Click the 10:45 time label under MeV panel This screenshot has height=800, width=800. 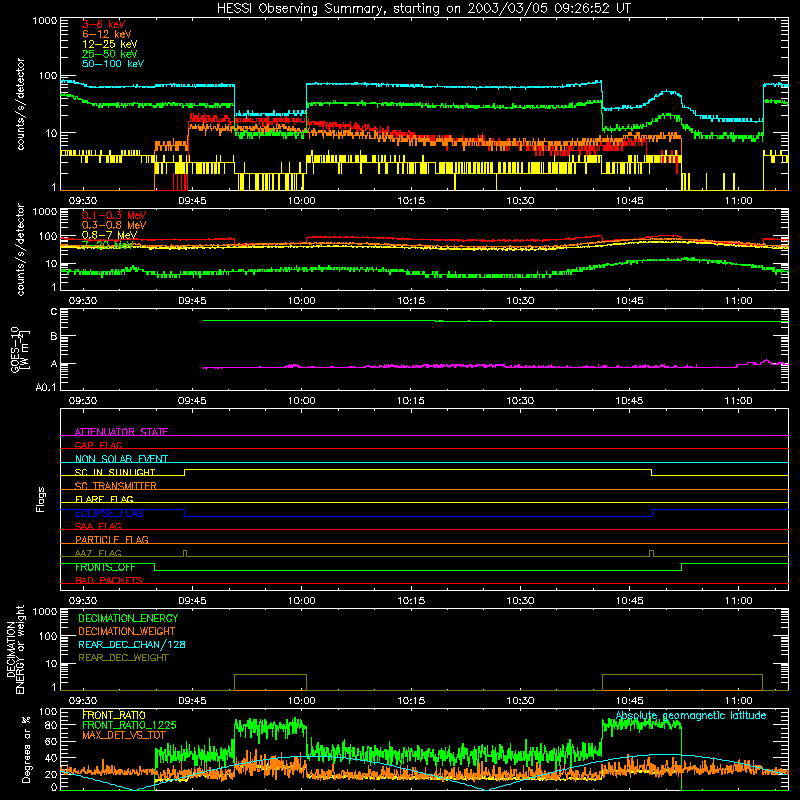(x=629, y=301)
